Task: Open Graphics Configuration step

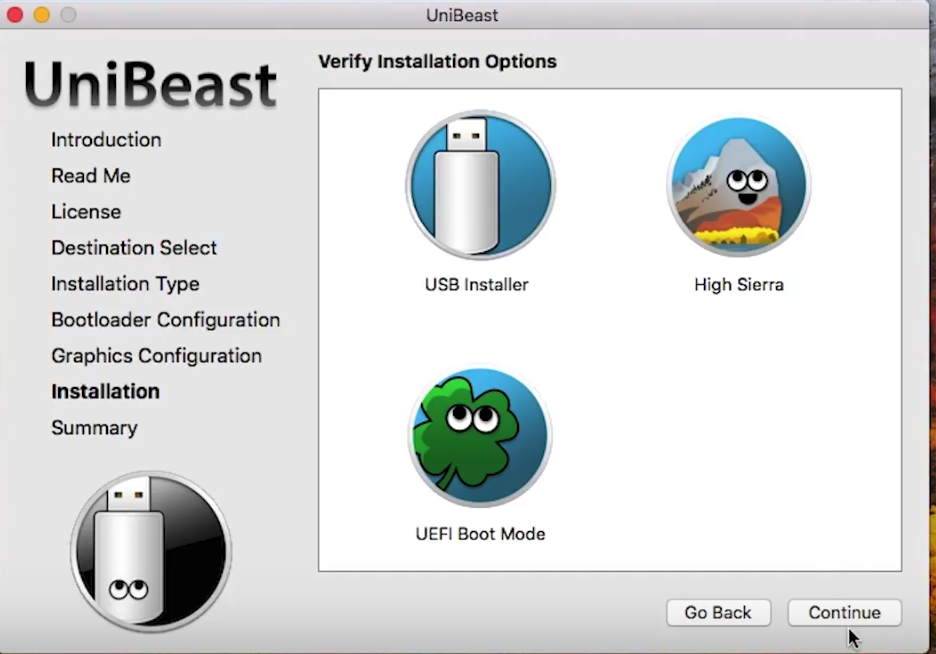Action: tap(156, 356)
